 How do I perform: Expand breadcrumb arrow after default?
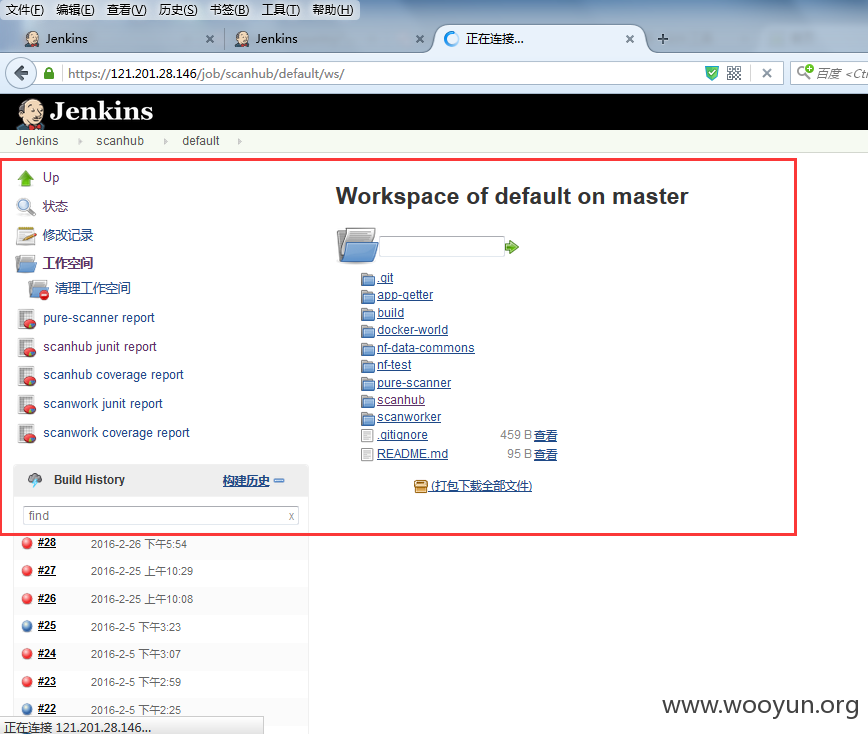tap(240, 141)
